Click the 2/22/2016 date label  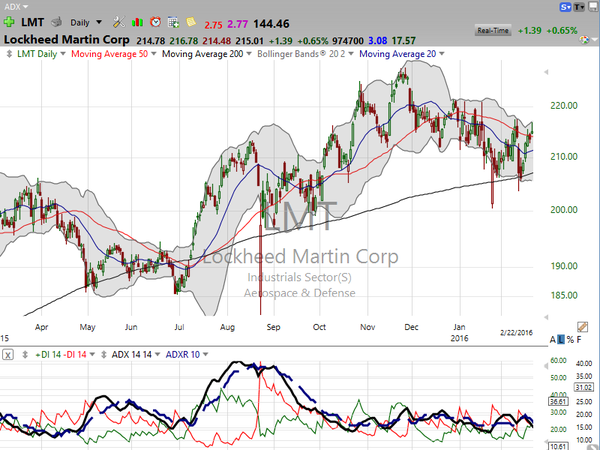[x=516, y=333]
